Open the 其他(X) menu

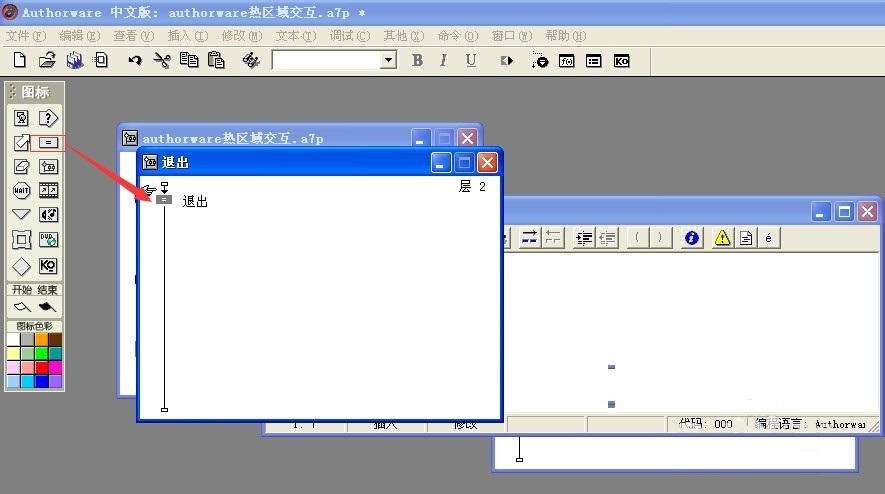tap(404, 36)
